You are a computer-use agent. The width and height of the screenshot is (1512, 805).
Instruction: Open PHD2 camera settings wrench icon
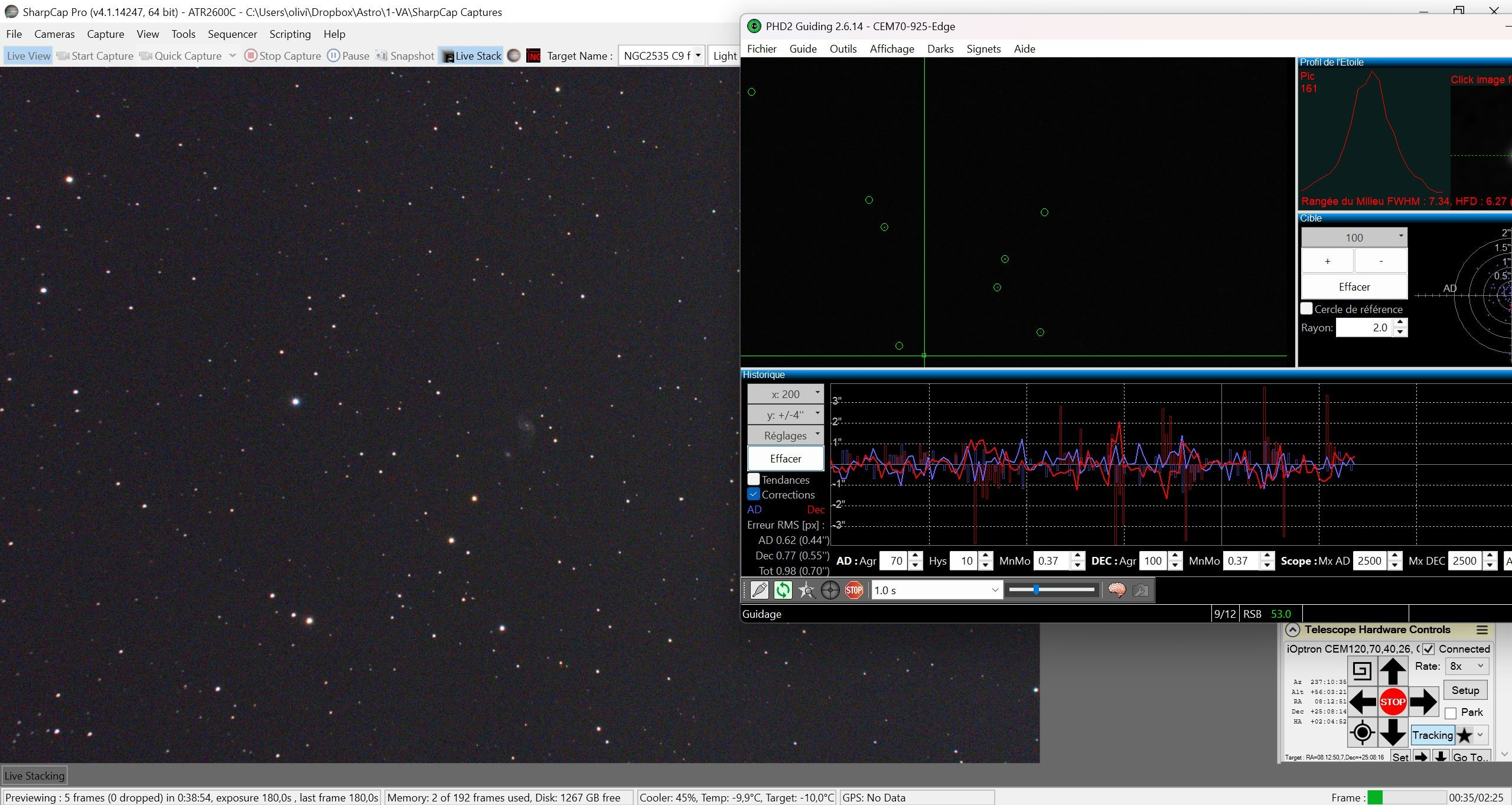point(1140,590)
